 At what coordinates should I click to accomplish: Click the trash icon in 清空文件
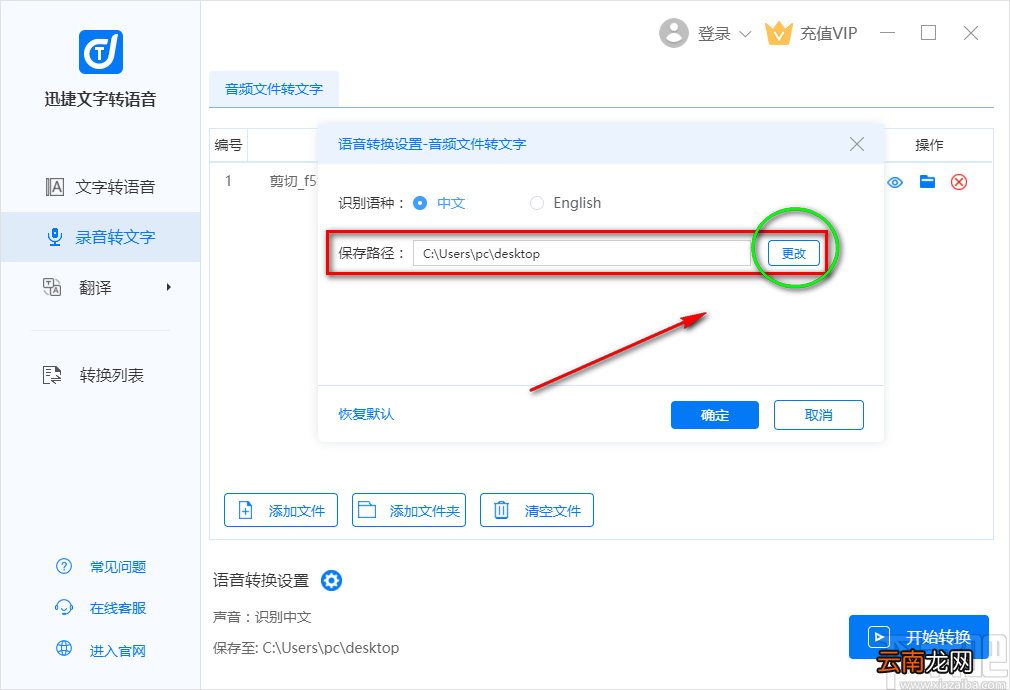tap(501, 510)
